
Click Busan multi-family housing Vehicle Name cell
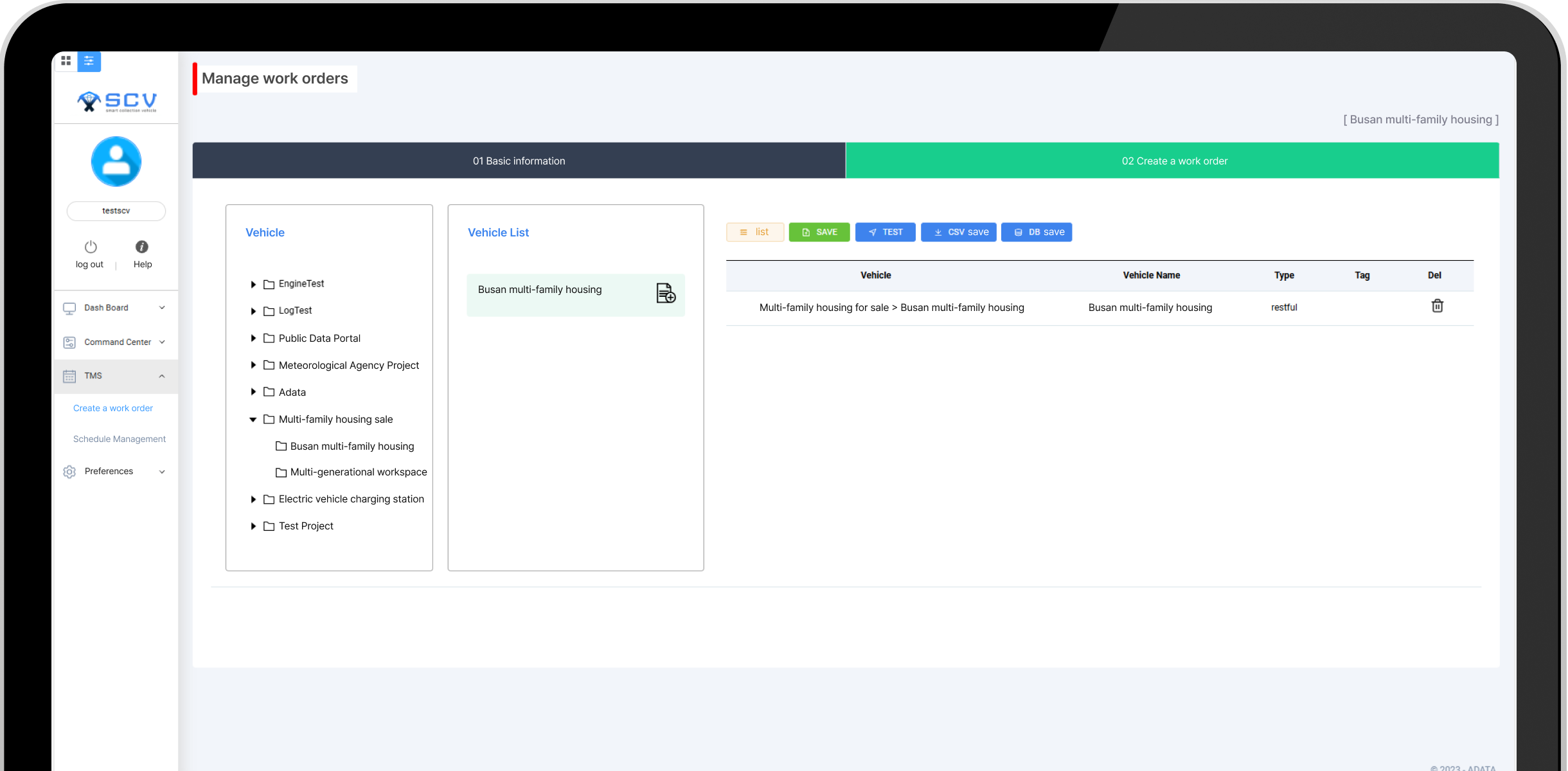tap(1150, 307)
